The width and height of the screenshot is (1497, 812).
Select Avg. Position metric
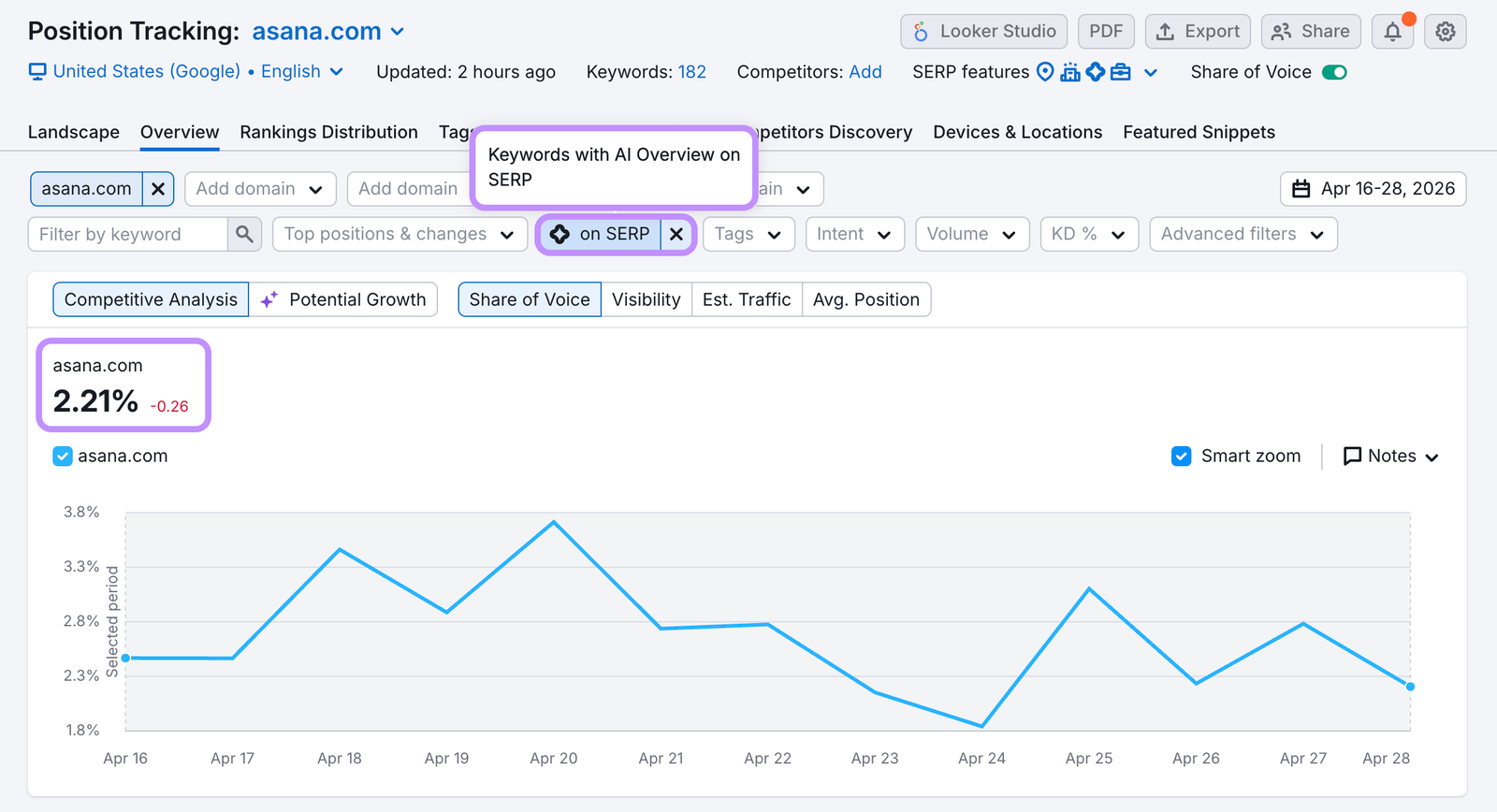click(x=866, y=299)
